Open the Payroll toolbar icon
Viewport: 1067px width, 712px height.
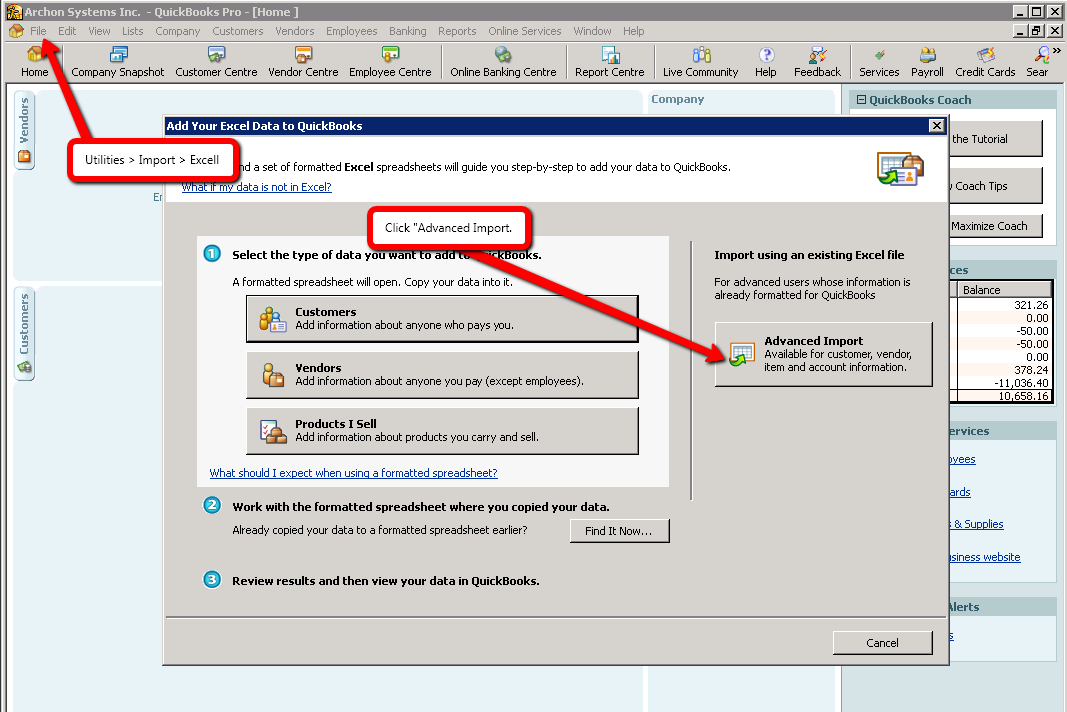tap(928, 62)
